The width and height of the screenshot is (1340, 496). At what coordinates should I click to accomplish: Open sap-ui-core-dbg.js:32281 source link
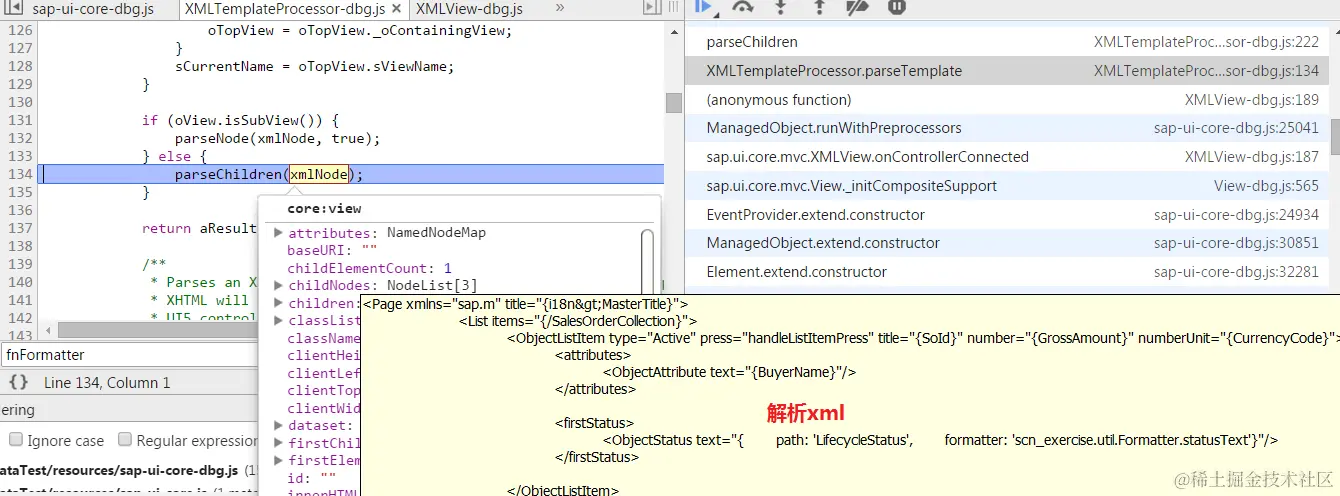[x=1236, y=272]
